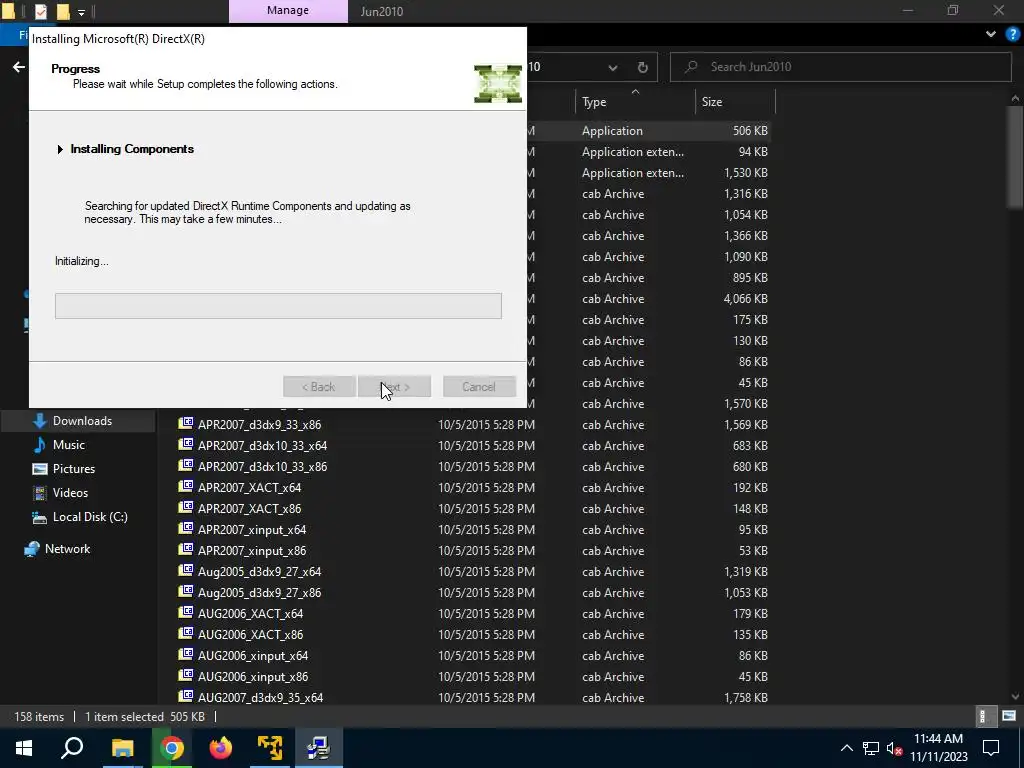
Task: Click the network icon in system tray
Action: pyautogui.click(x=871, y=748)
